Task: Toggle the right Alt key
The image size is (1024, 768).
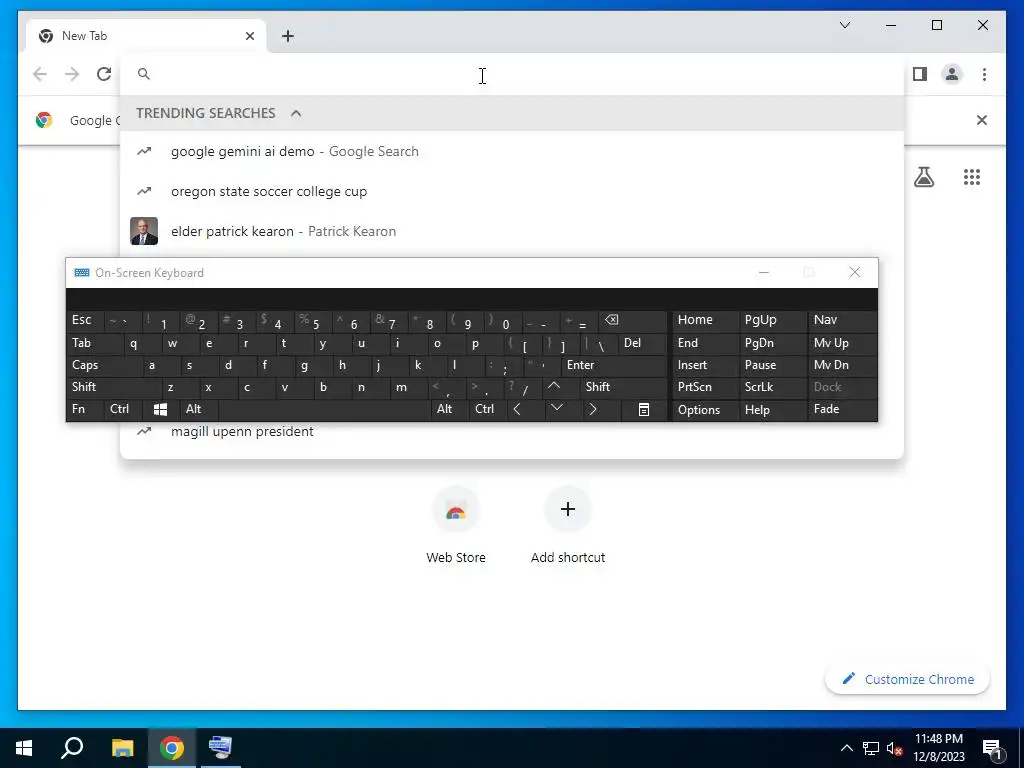Action: [449, 409]
